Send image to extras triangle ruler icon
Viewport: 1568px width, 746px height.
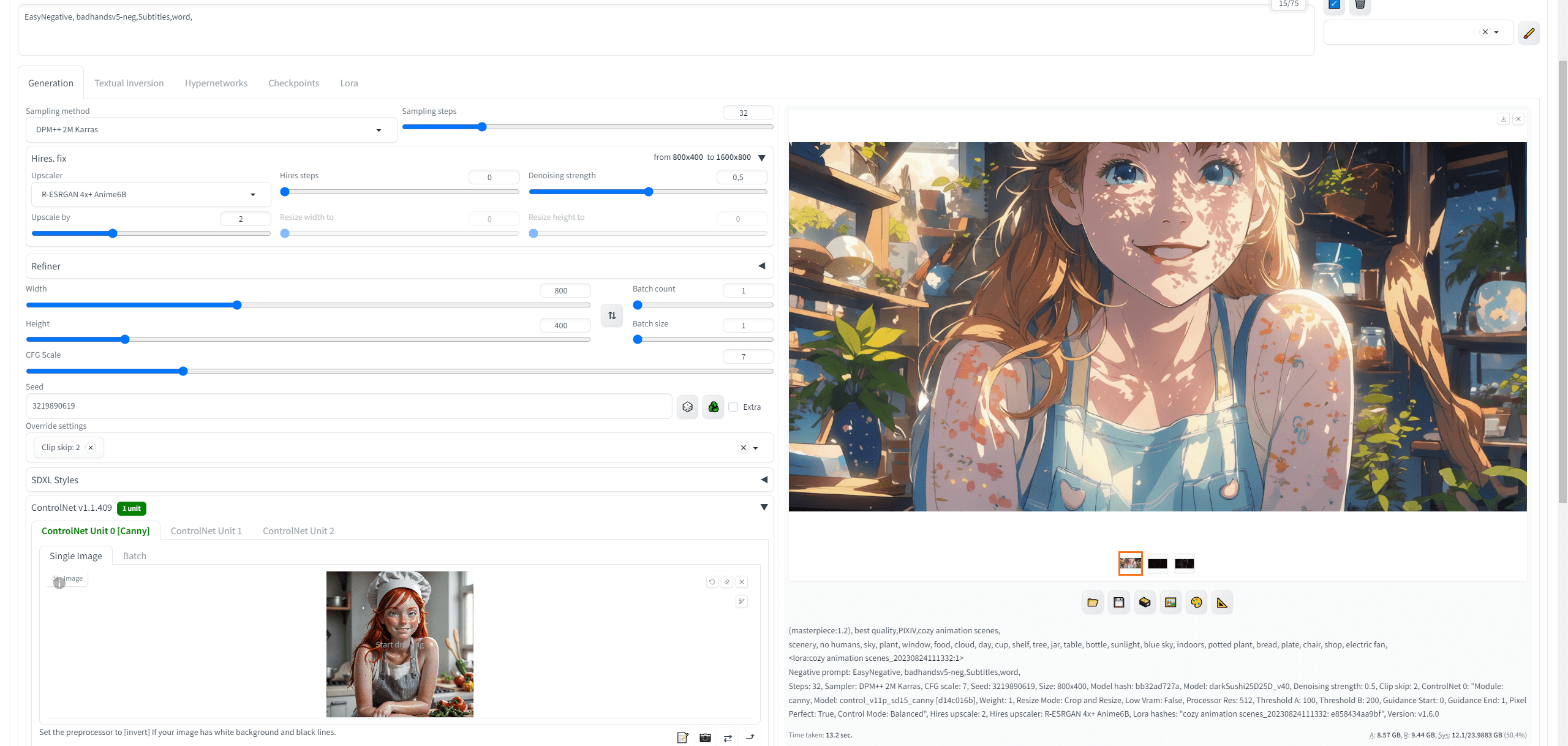pos(1222,603)
